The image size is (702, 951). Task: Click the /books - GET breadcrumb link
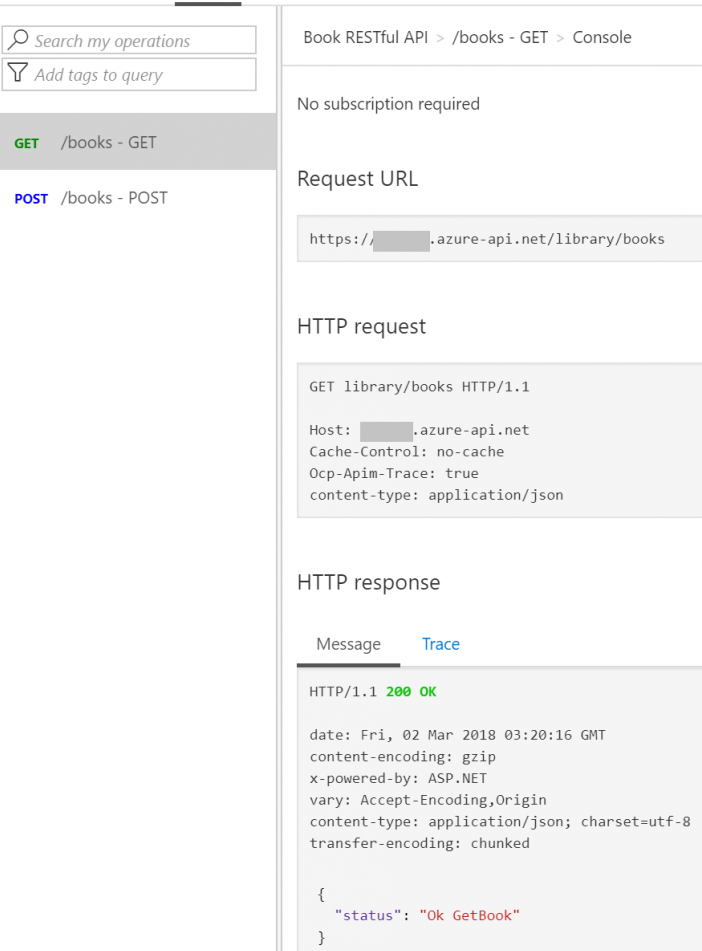(500, 37)
